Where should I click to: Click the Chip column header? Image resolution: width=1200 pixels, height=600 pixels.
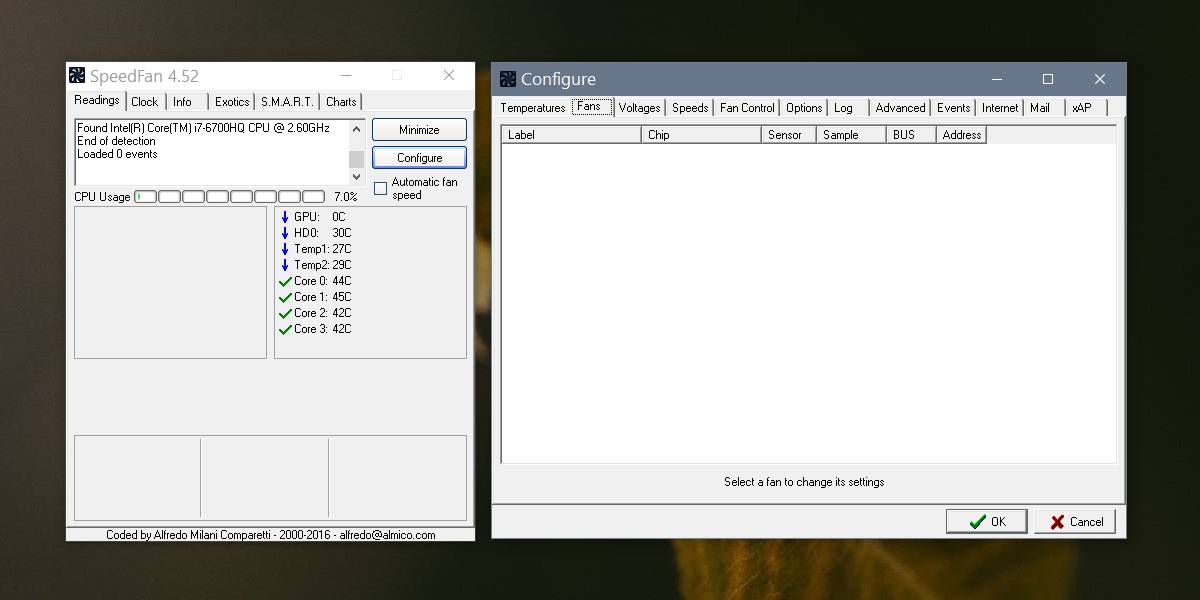click(x=701, y=135)
